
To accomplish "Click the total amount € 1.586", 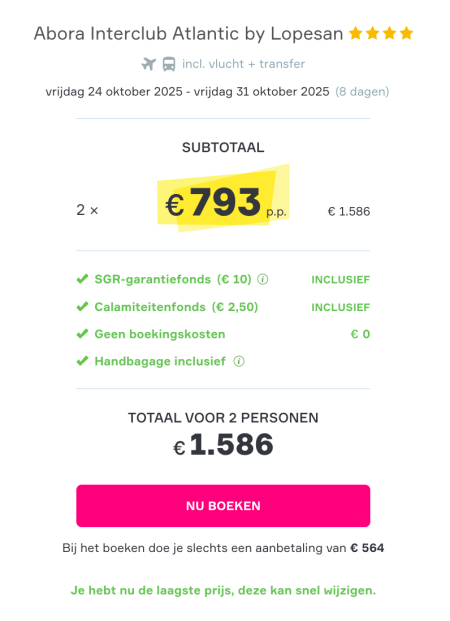I will 223,444.
